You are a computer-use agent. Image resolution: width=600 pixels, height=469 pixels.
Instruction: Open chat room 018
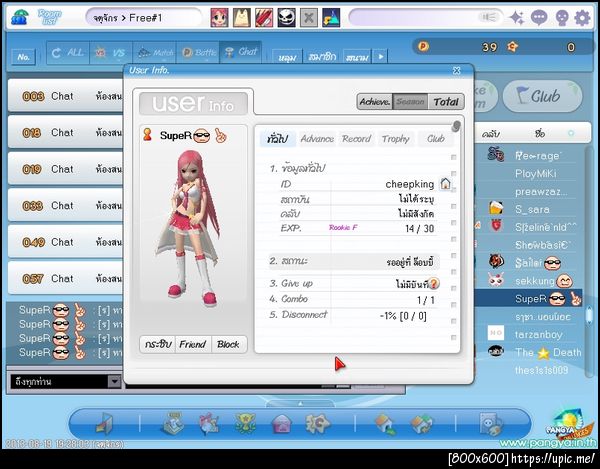tap(65, 132)
